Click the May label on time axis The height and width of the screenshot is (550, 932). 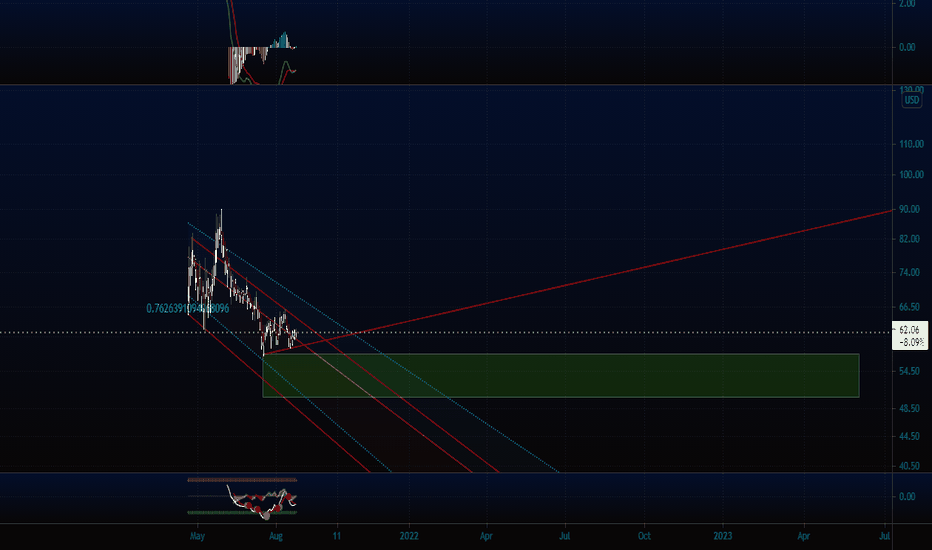[x=197, y=536]
